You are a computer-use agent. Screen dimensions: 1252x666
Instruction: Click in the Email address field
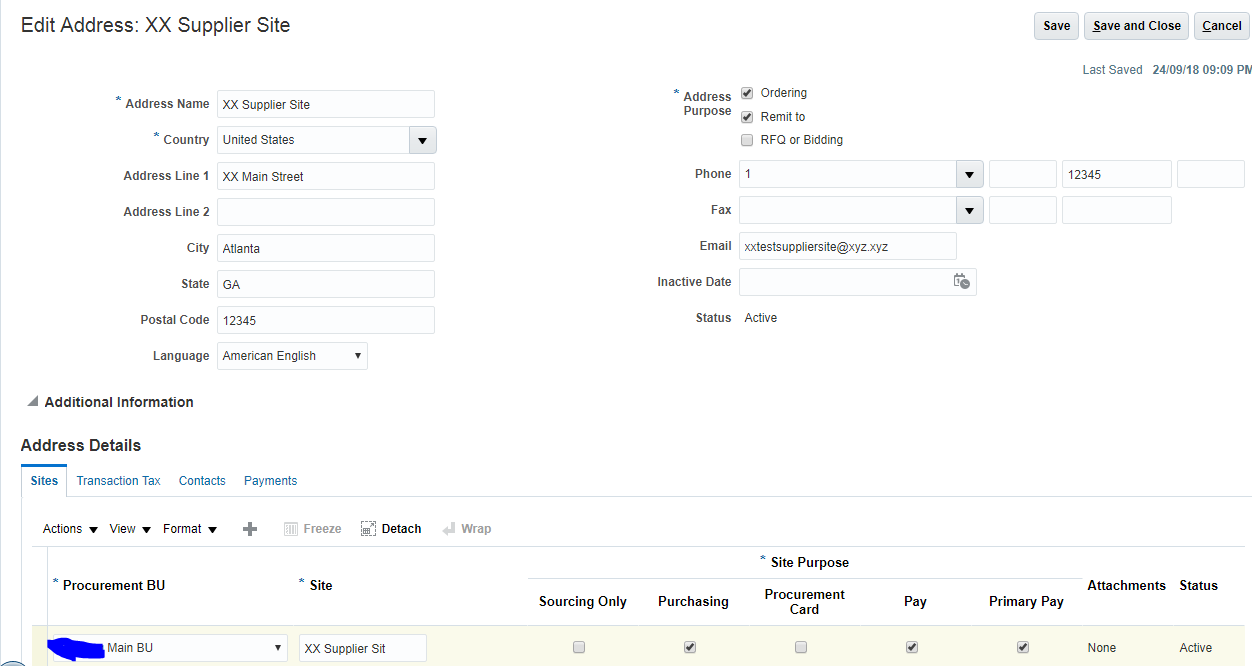[848, 246]
